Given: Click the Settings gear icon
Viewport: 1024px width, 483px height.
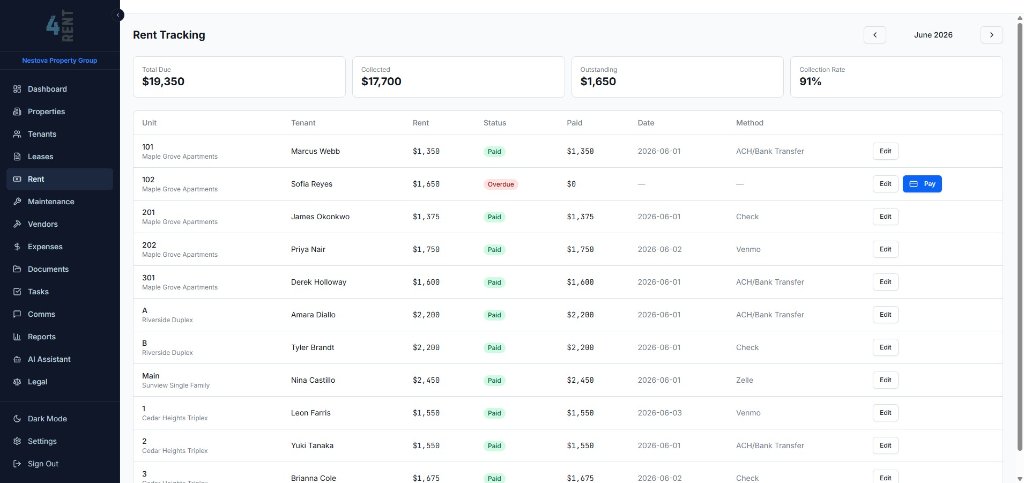Looking at the screenshot, I should pos(17,441).
